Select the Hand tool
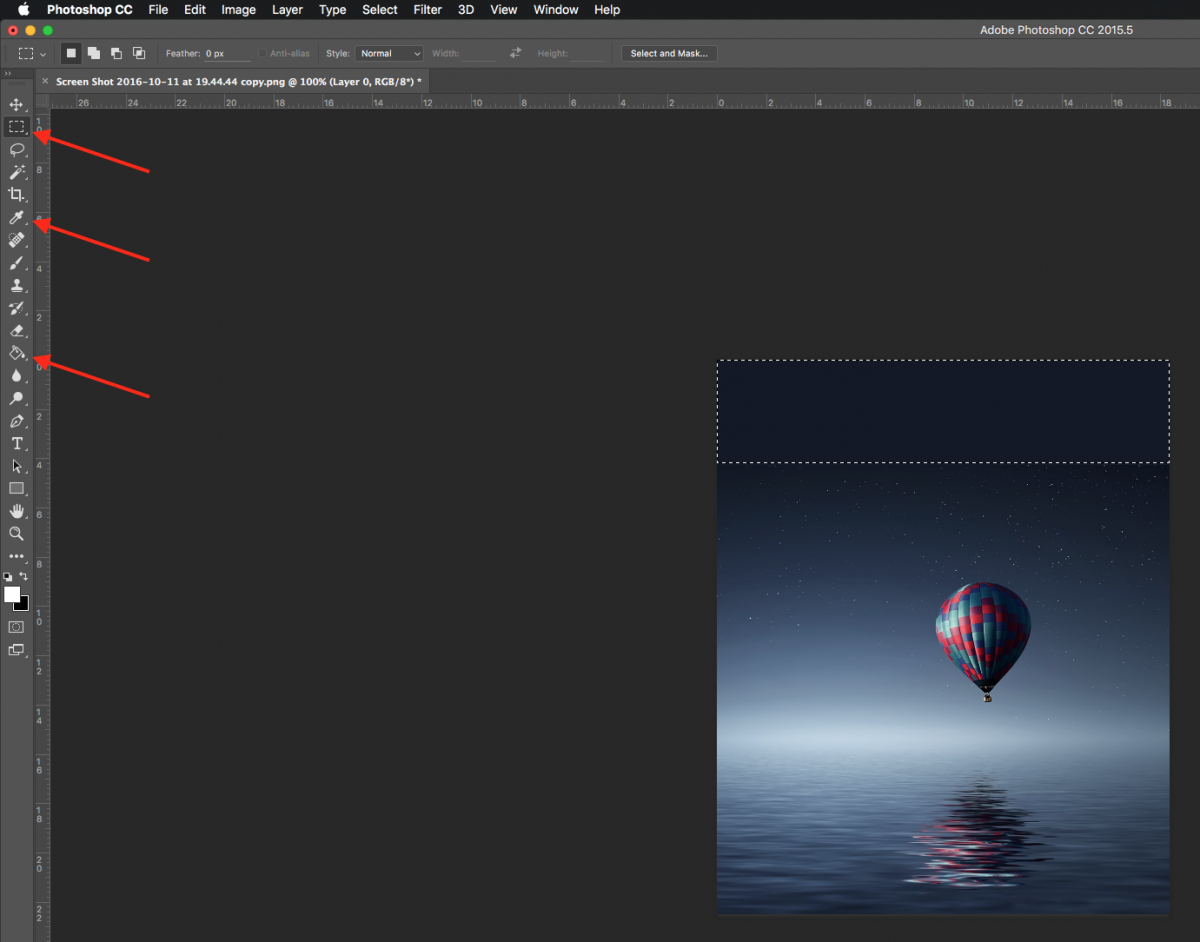The width and height of the screenshot is (1200, 942). (16, 511)
